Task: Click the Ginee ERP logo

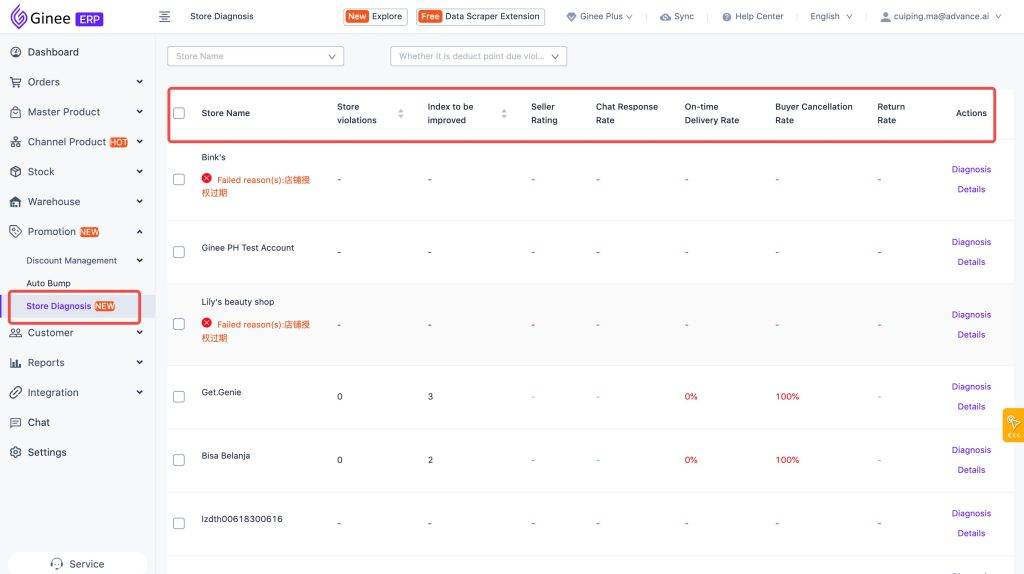Action: (x=56, y=17)
